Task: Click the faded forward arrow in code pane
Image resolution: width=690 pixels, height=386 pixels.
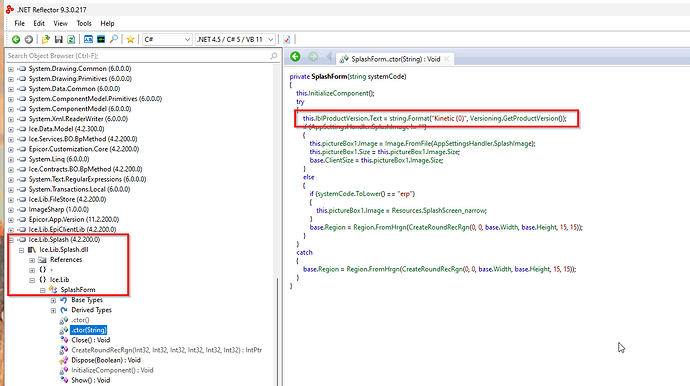Action: point(313,56)
